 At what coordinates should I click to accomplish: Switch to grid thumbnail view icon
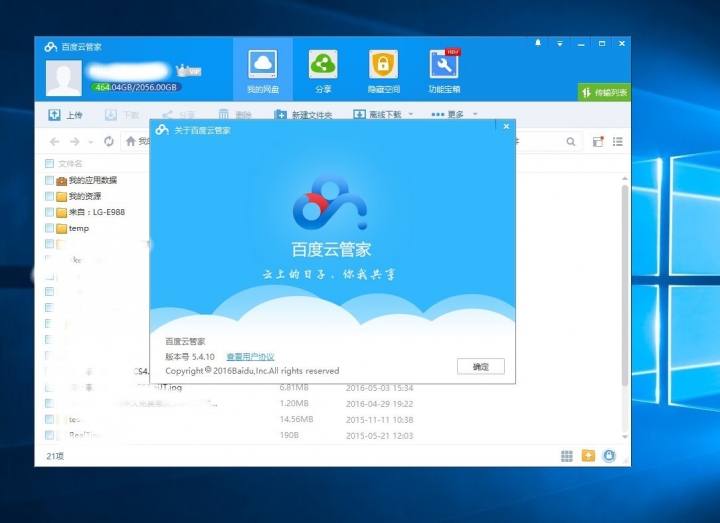tap(567, 456)
